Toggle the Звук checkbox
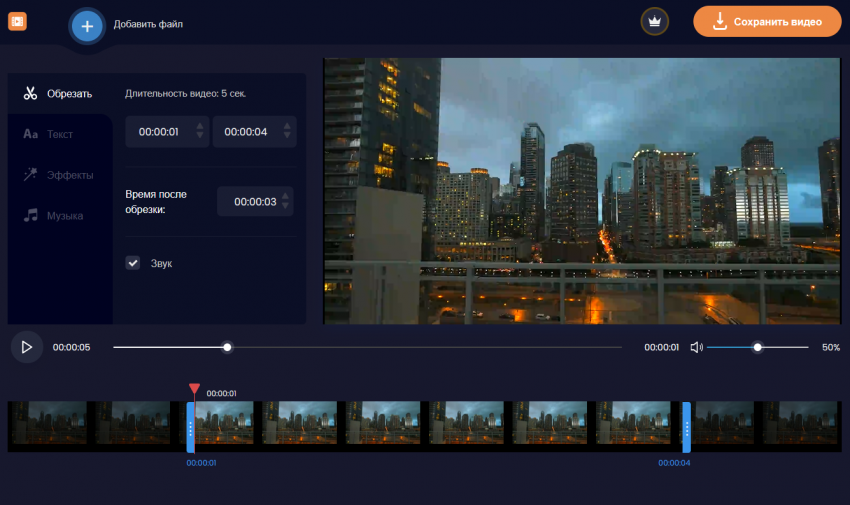Viewport: 850px width, 505px height. click(133, 263)
